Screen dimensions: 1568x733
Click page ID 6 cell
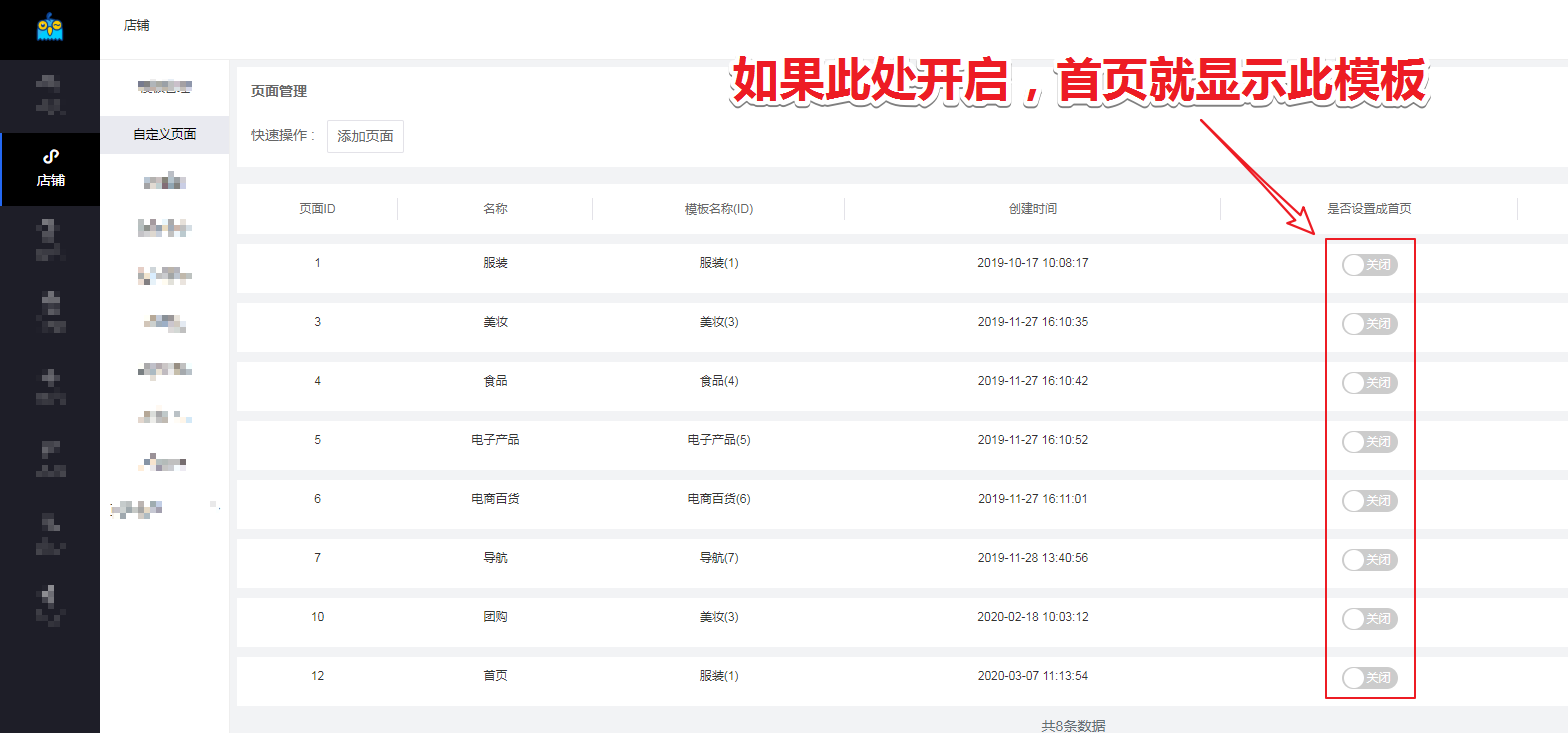[x=317, y=498]
